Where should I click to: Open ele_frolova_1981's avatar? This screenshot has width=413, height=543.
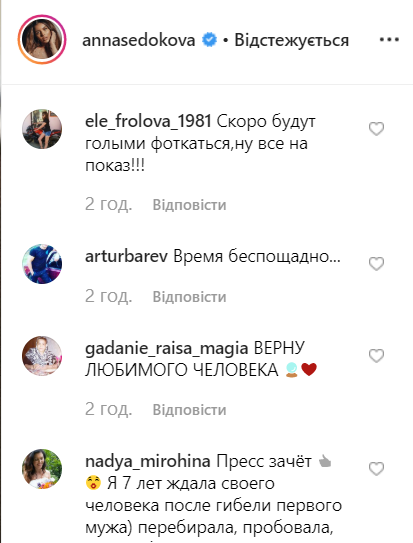click(x=42, y=129)
